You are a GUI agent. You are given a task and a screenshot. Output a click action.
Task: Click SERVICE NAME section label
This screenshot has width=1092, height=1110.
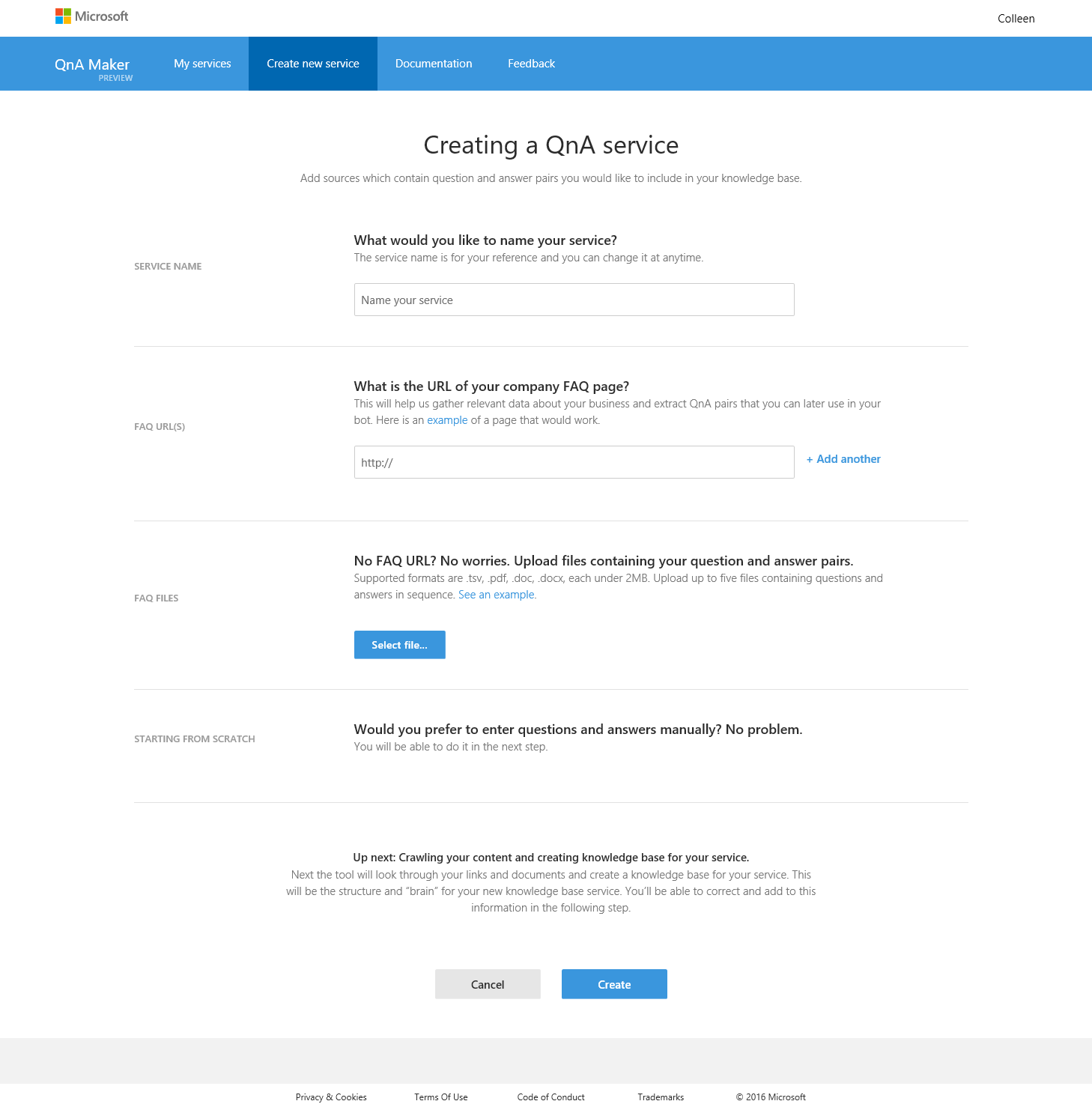point(168,267)
